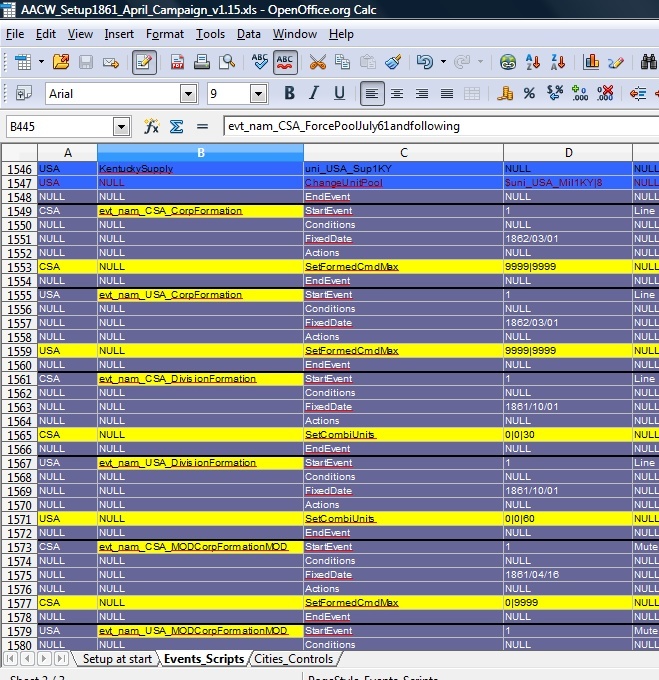This screenshot has width=659, height=680.
Task: Select column D header
Action: (567, 152)
